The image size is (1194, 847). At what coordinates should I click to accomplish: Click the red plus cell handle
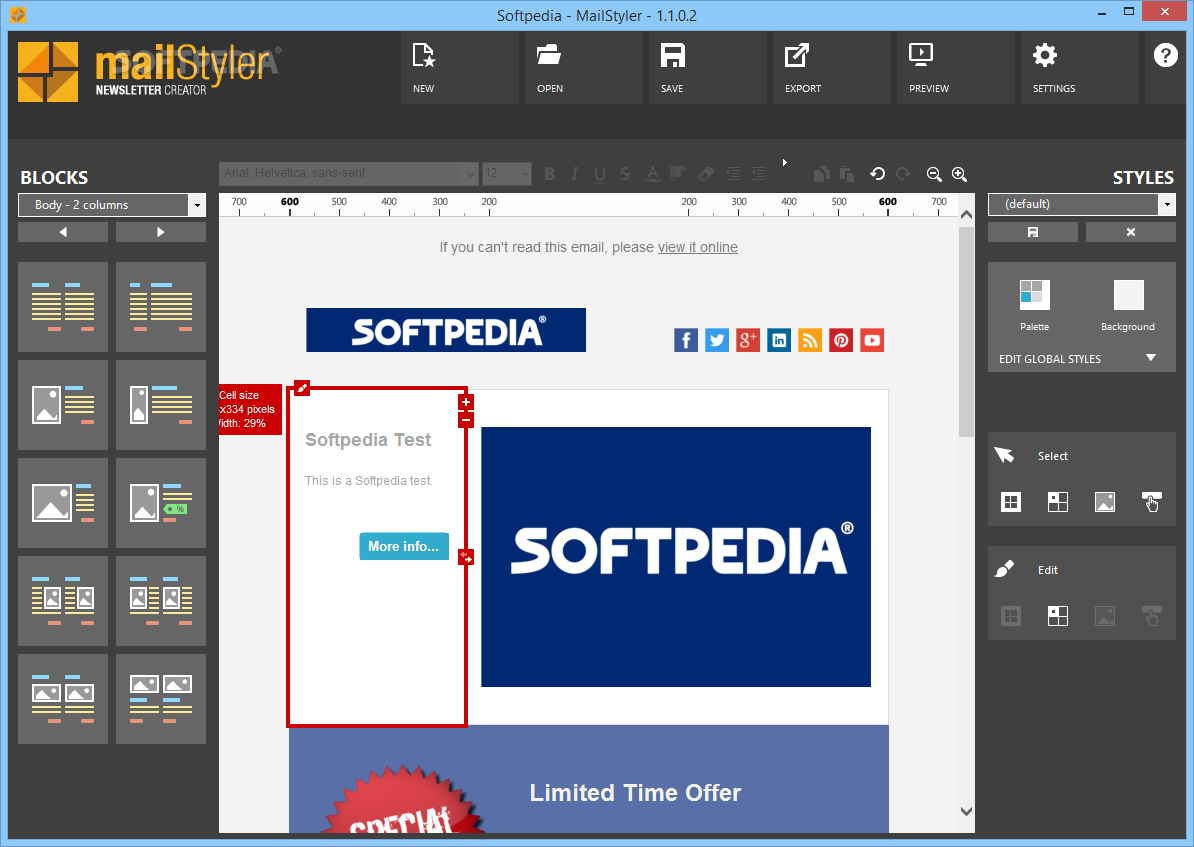466,402
